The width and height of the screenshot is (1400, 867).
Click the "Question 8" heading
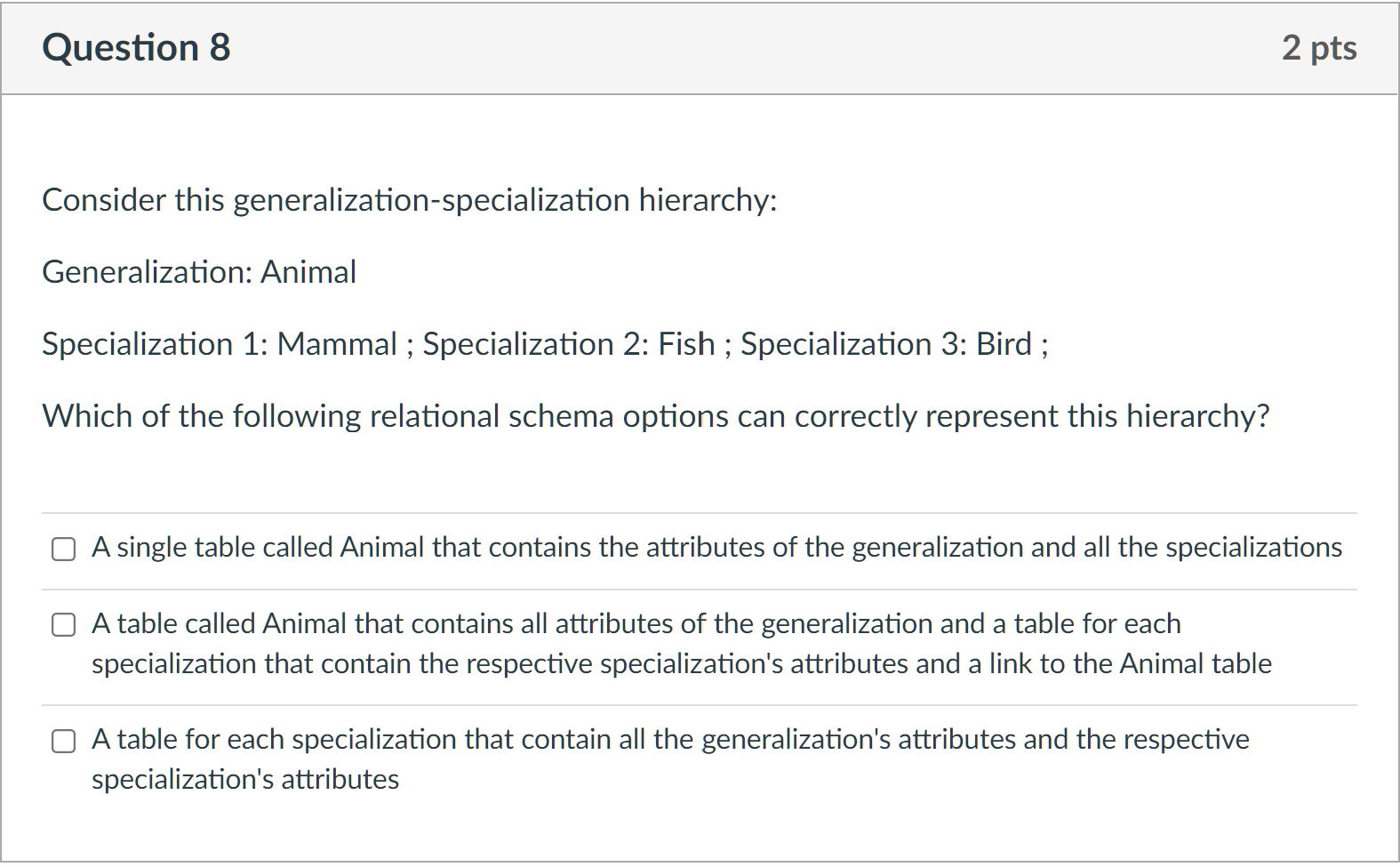(x=136, y=47)
